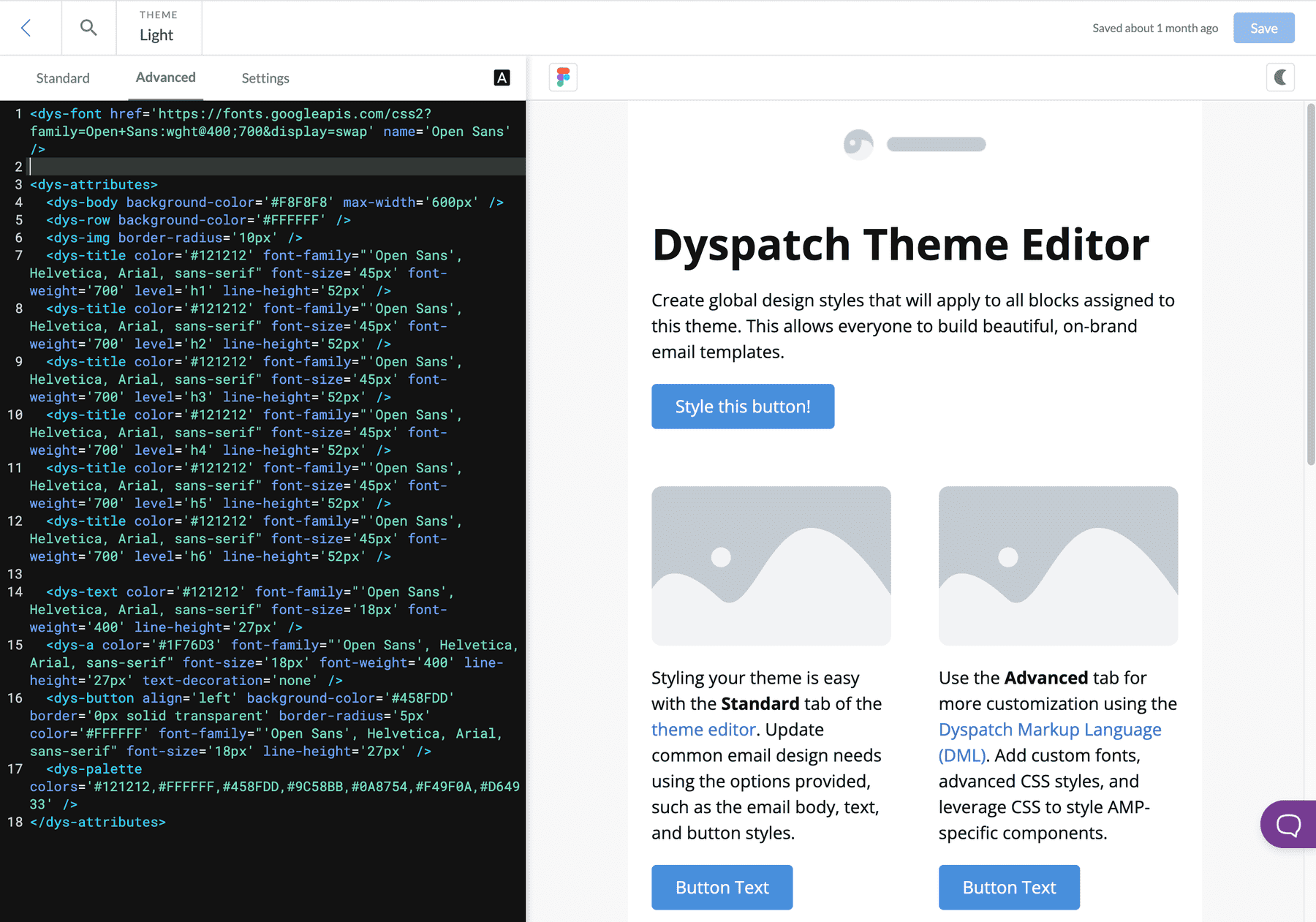This screenshot has height=922, width=1316.
Task: Click the 'dys-img' code on line 6
Action: [82, 238]
